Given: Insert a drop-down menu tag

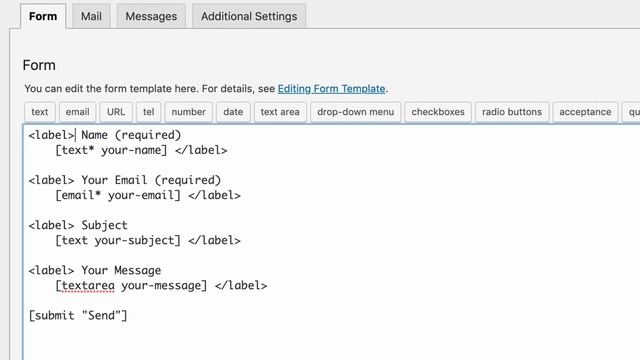Looking at the screenshot, I should (x=356, y=112).
